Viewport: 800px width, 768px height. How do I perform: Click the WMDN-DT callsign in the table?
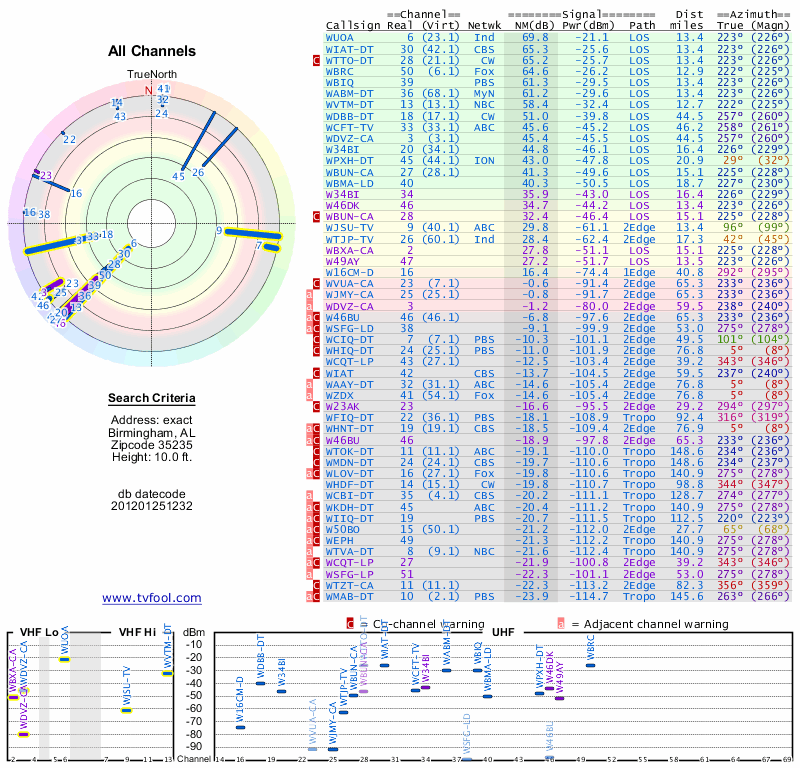click(x=350, y=463)
